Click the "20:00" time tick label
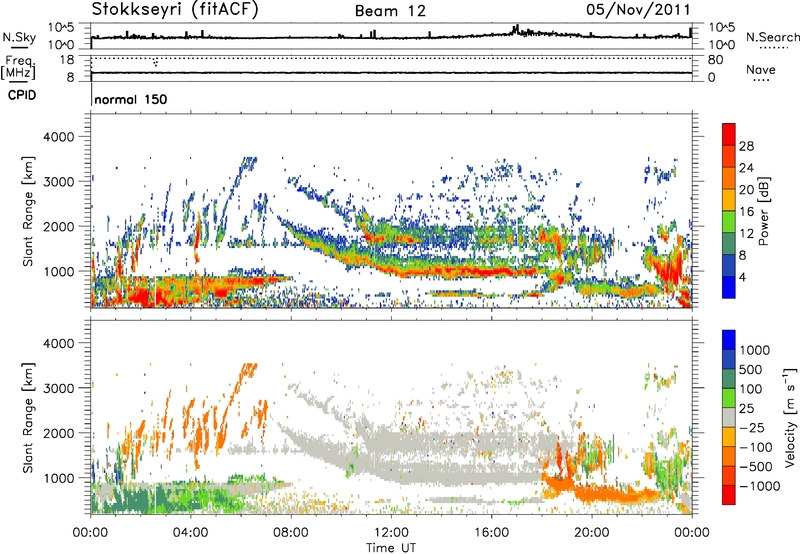This screenshot has height=554, width=800. (591, 533)
